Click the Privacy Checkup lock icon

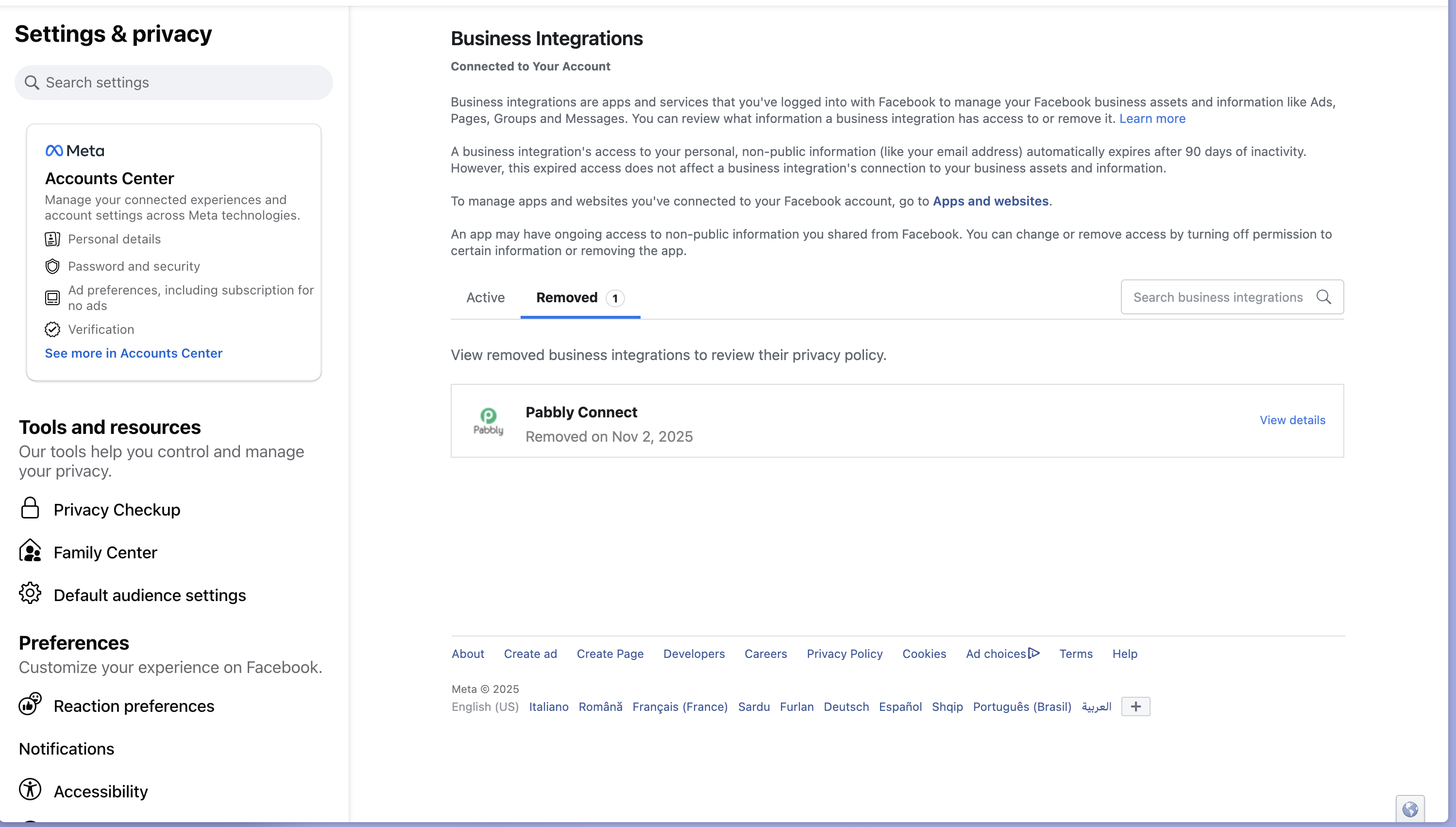30,508
